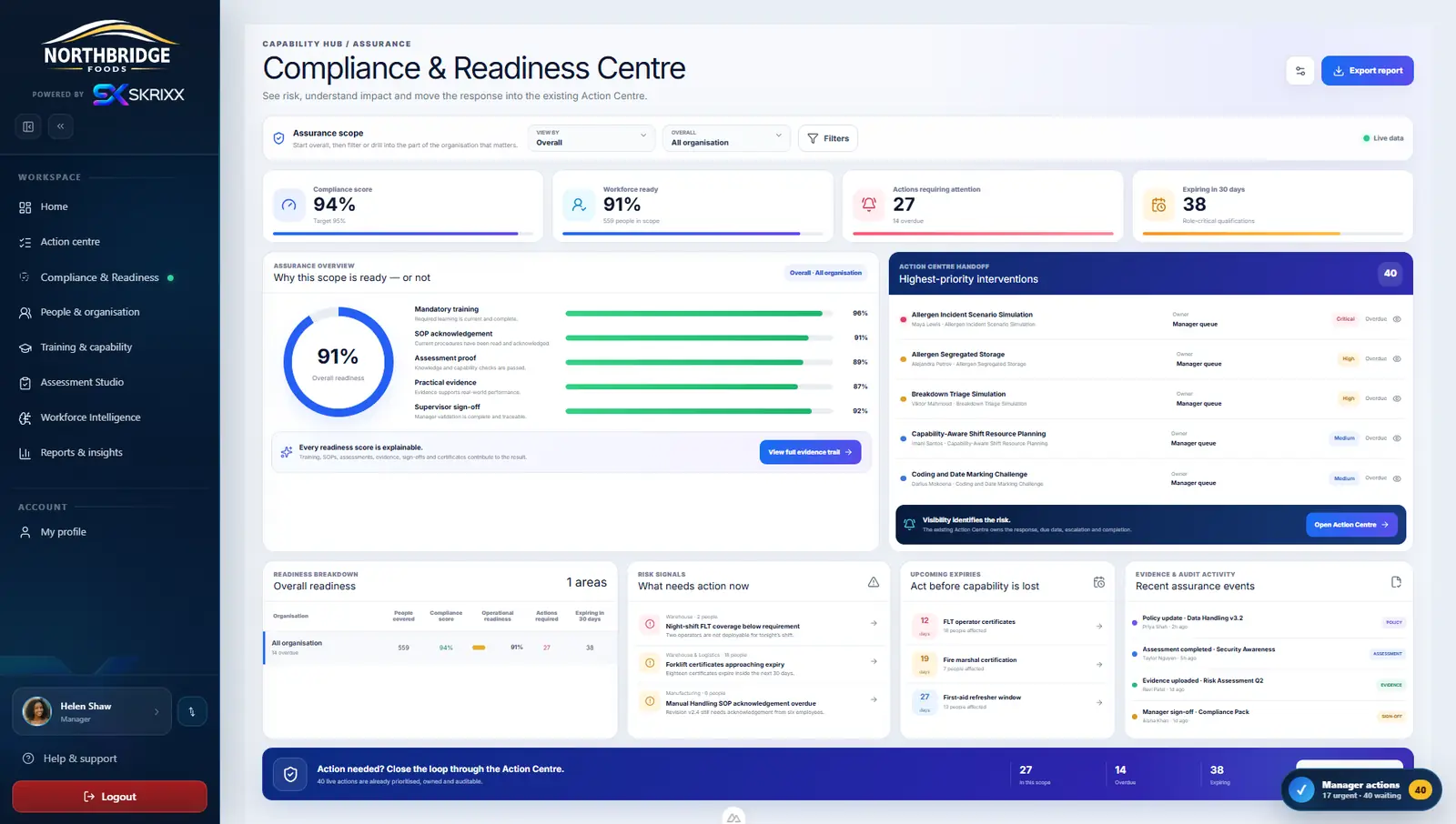
Task: Click the Action centre checklist icon
Action: point(25,243)
